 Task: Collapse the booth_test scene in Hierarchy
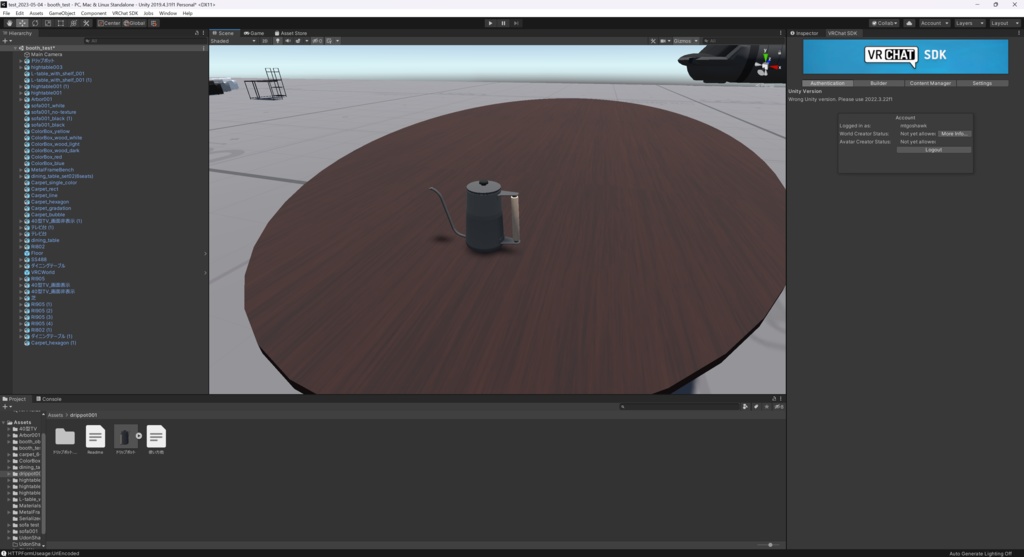(15, 48)
